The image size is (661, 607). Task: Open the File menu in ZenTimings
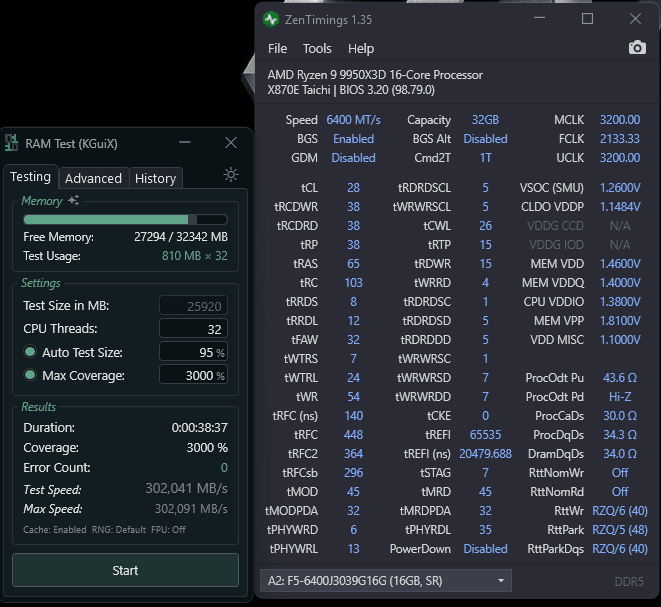pyautogui.click(x=277, y=48)
